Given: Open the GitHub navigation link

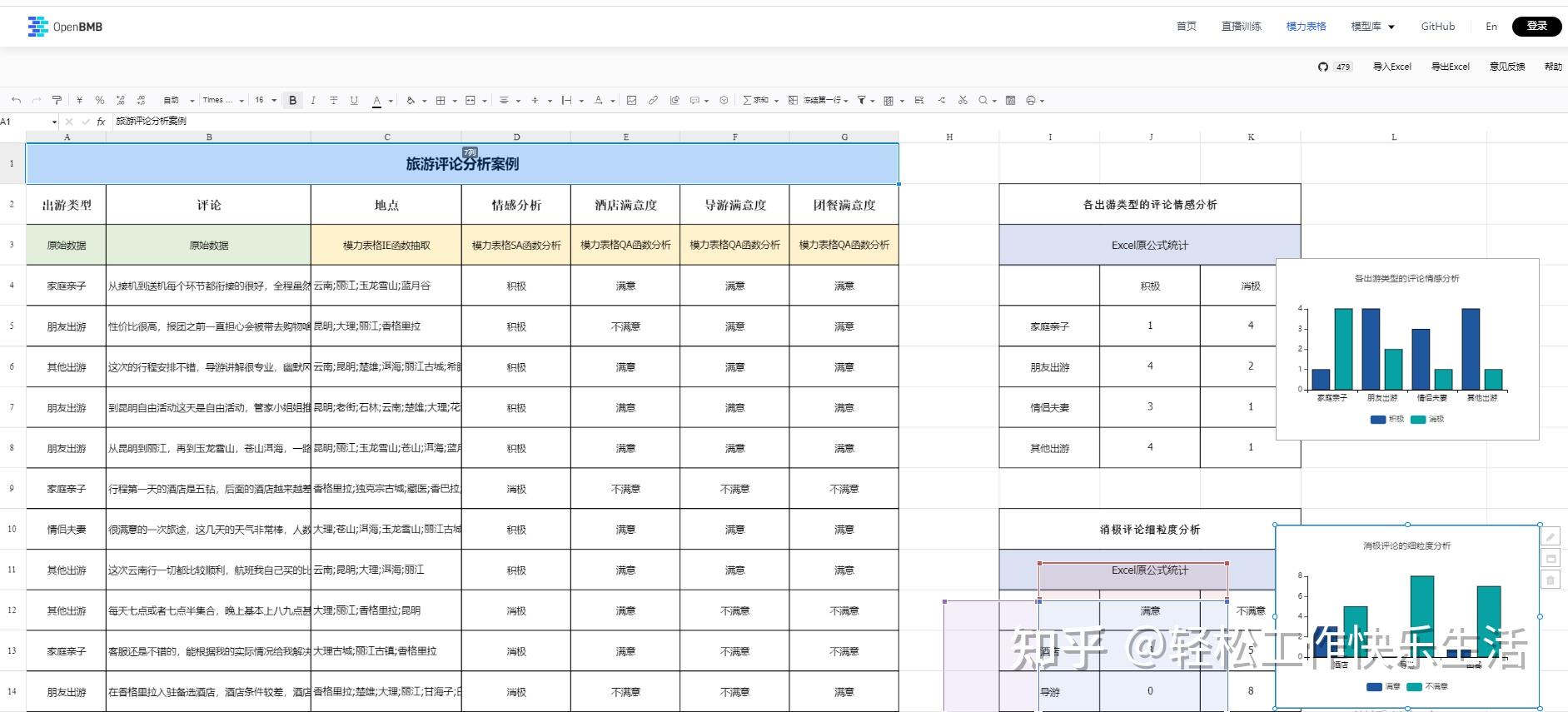Looking at the screenshot, I should [x=1438, y=27].
